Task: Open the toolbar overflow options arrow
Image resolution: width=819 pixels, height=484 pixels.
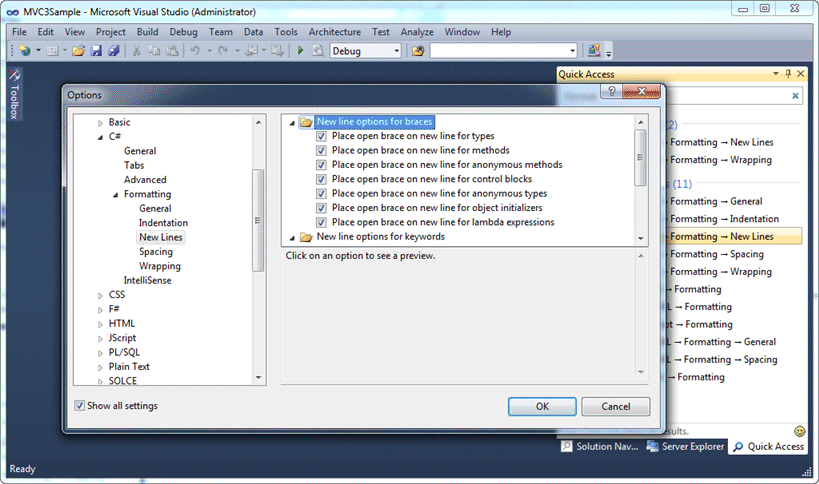Action: pyautogui.click(x=609, y=53)
